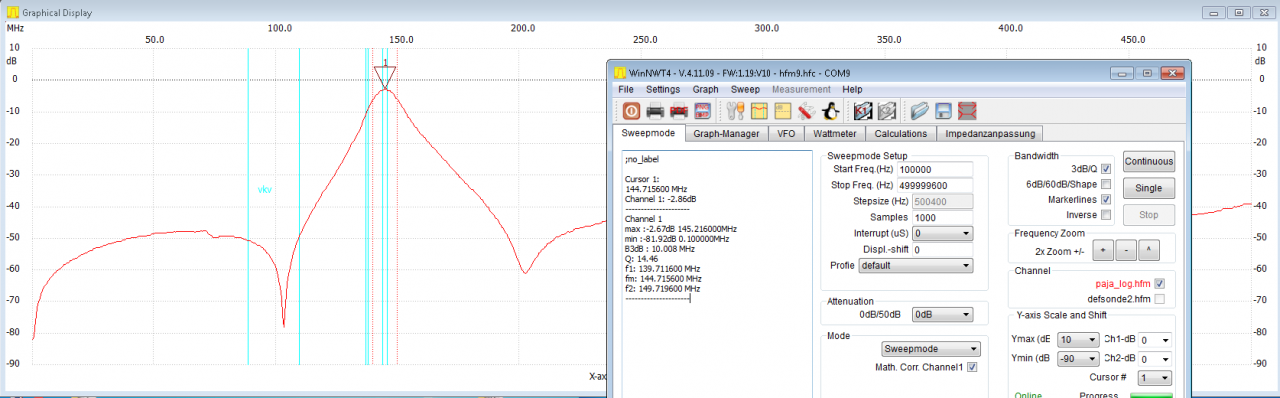Viewport: 1280px width, 398px height.
Task: Open the File menu
Action: click(x=626, y=90)
